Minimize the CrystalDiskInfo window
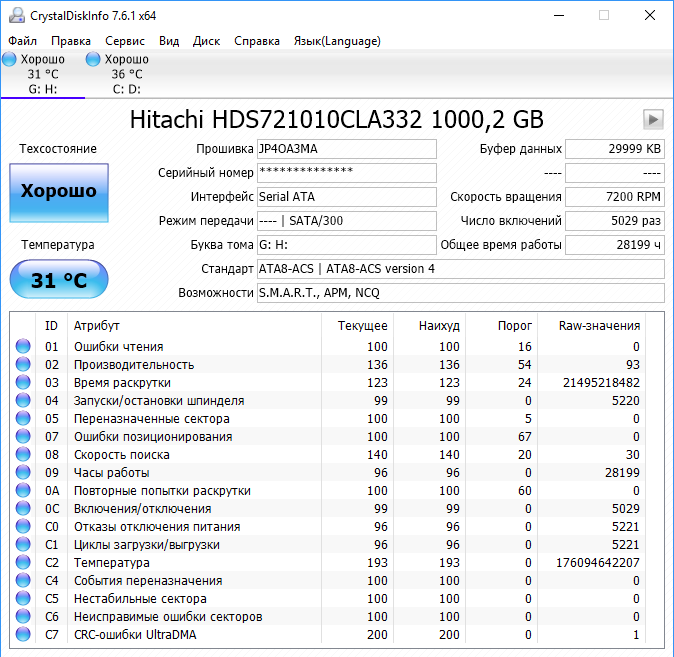This screenshot has height=657, width=674. pyautogui.click(x=559, y=15)
